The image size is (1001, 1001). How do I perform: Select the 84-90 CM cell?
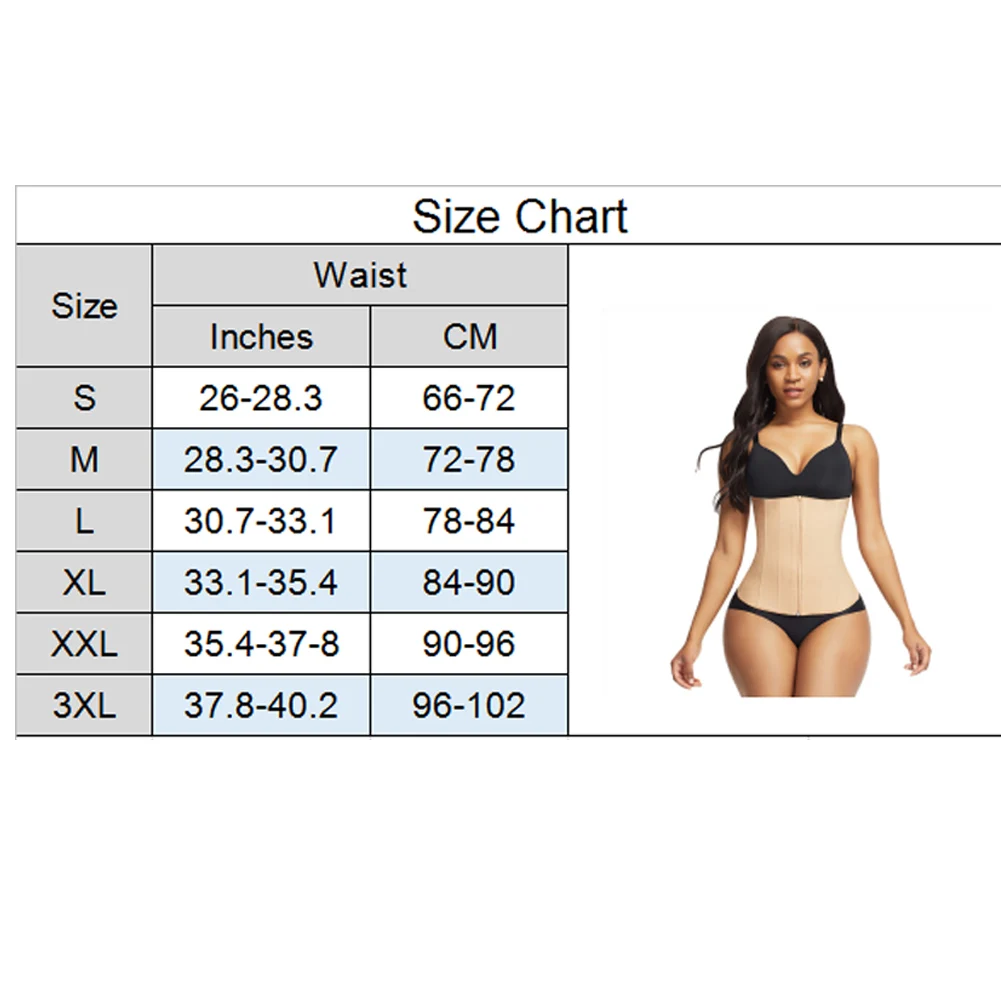pos(469,583)
